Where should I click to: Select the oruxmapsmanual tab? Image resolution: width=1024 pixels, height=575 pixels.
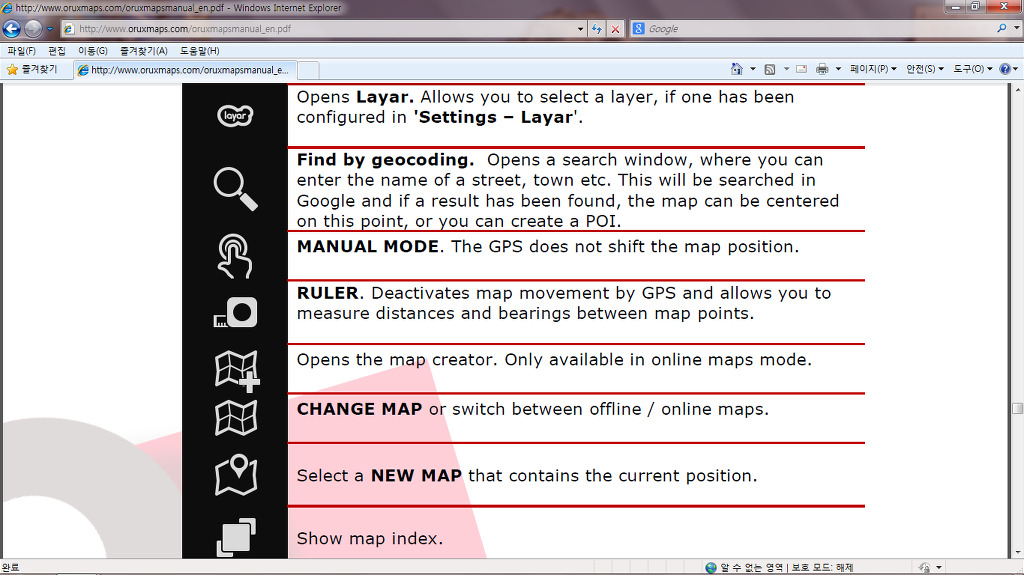(x=185, y=70)
